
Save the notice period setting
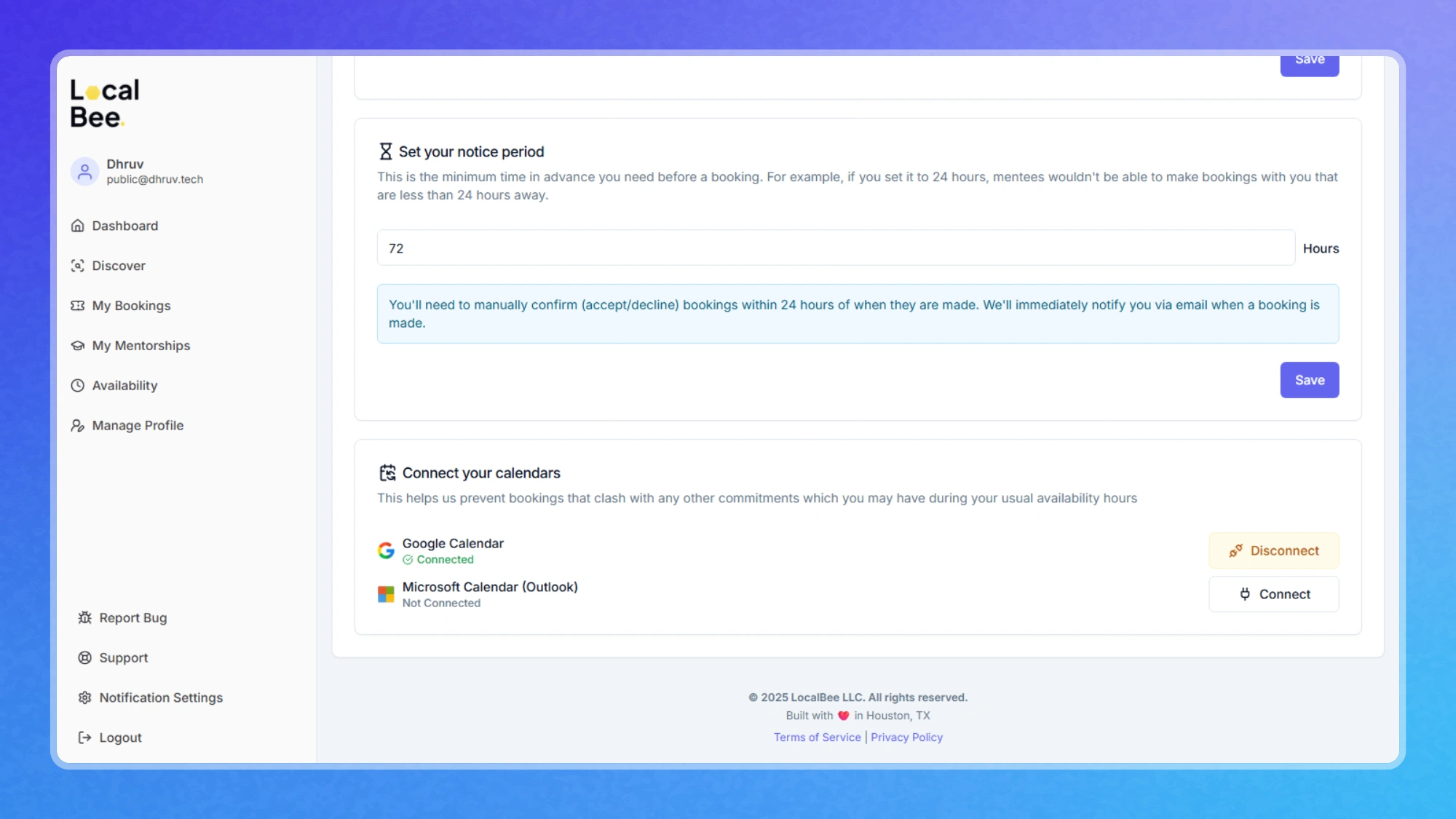[1310, 380]
